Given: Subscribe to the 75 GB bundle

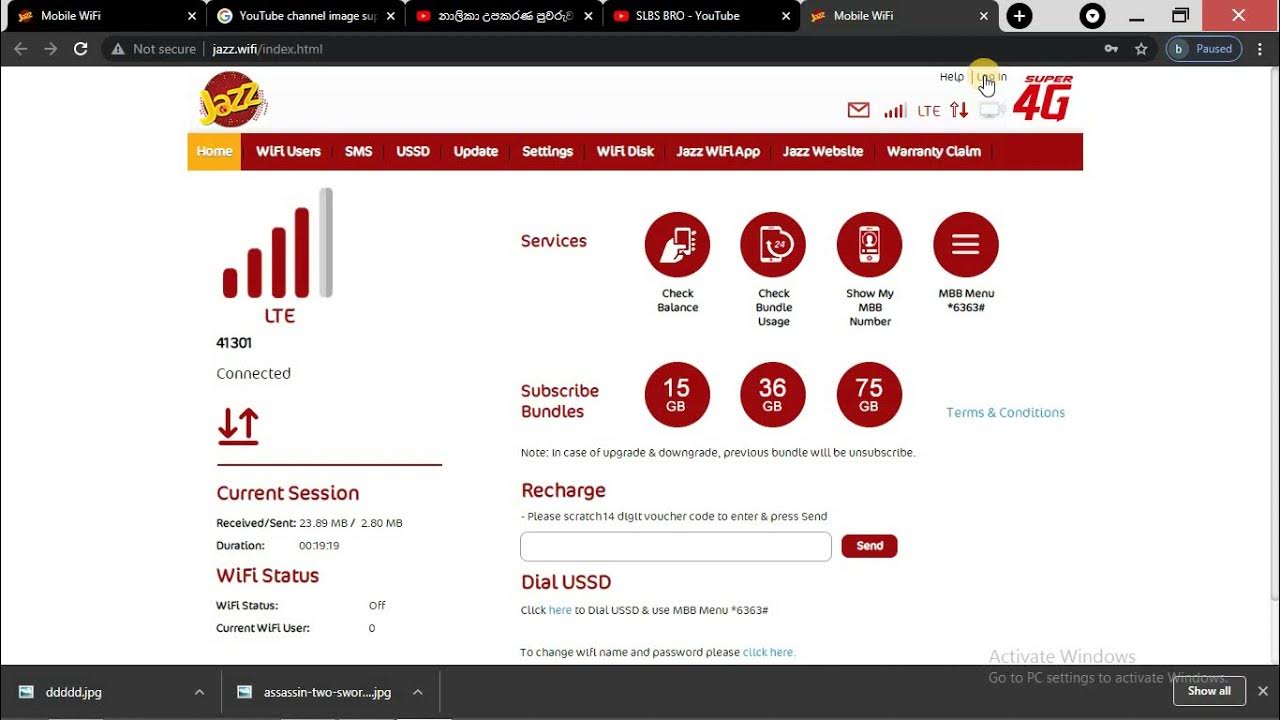Looking at the screenshot, I should (869, 394).
